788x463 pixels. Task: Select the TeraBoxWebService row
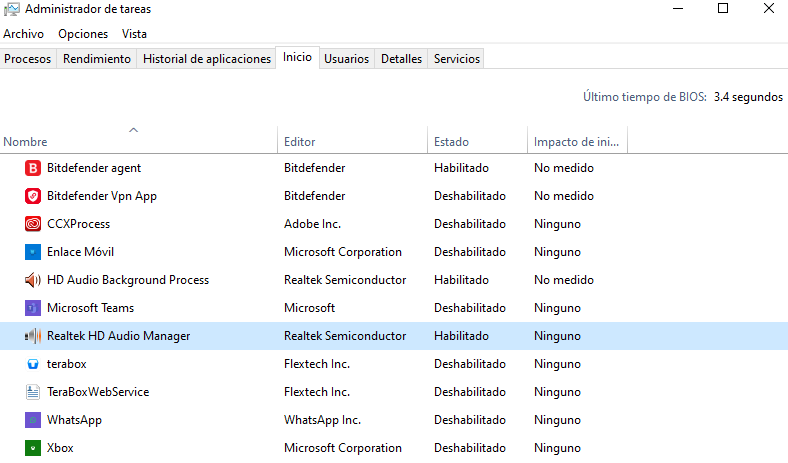point(98,392)
